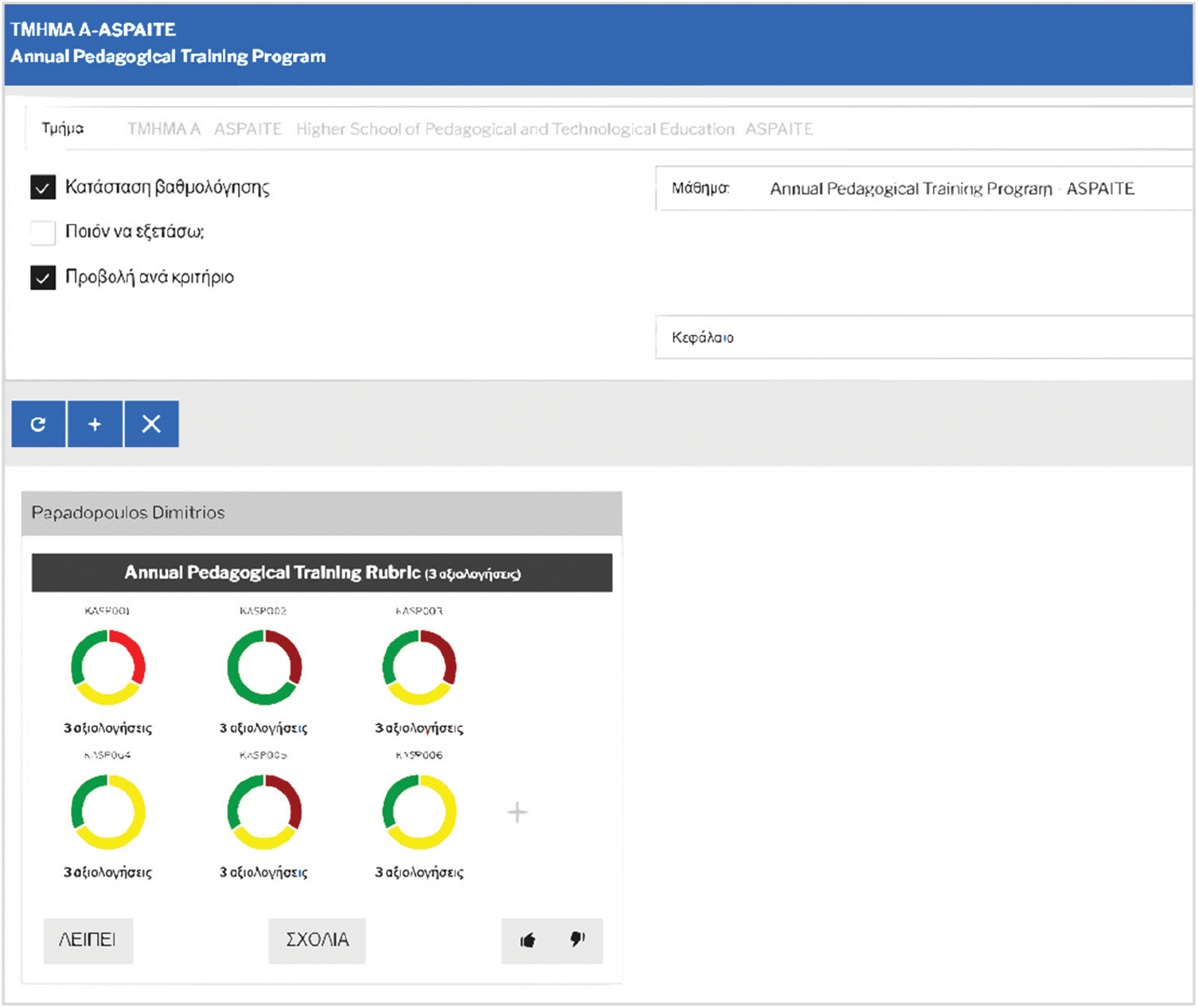Click the thumbs up icon

point(527,941)
